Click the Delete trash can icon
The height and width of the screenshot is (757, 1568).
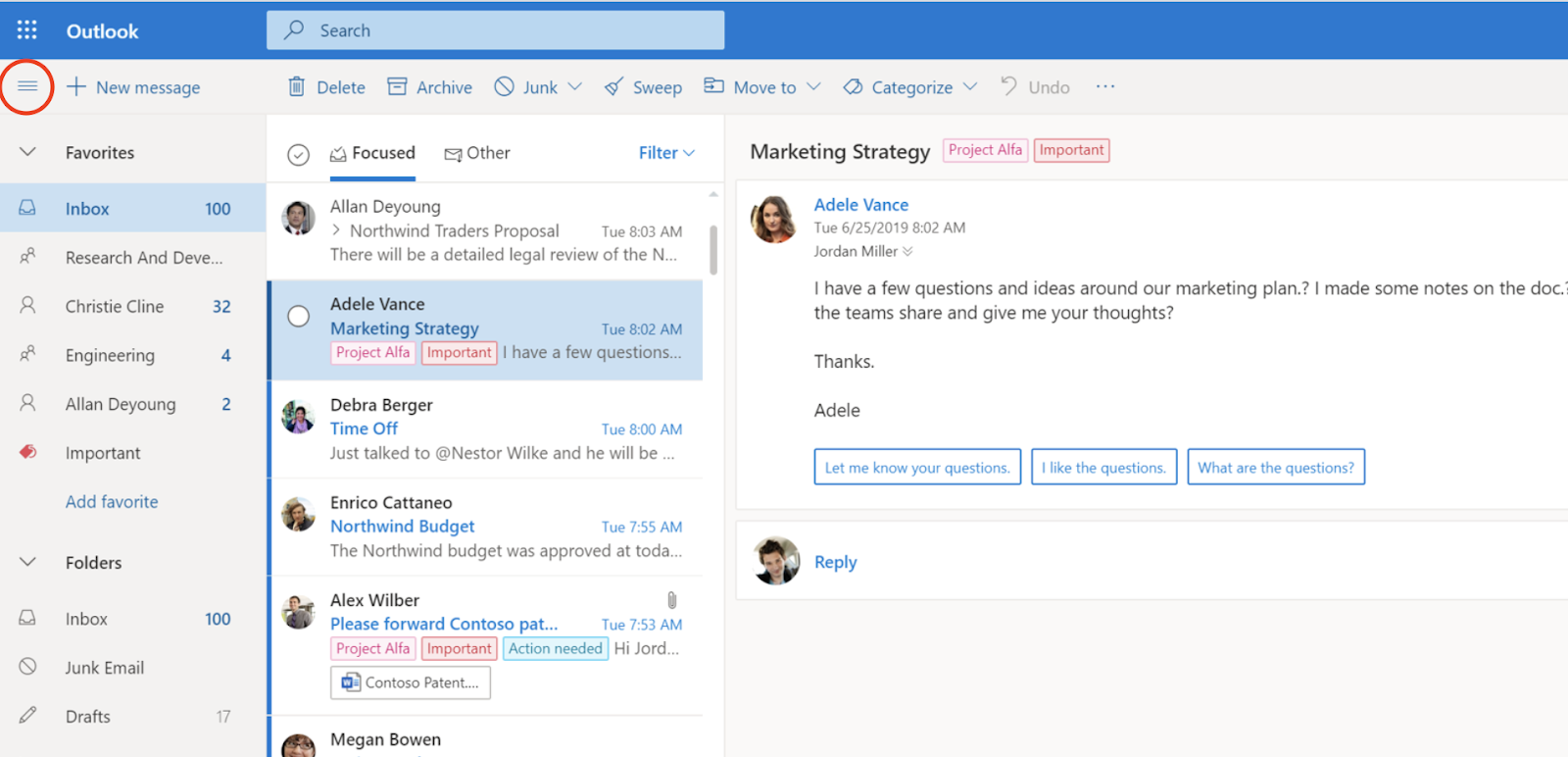(296, 86)
